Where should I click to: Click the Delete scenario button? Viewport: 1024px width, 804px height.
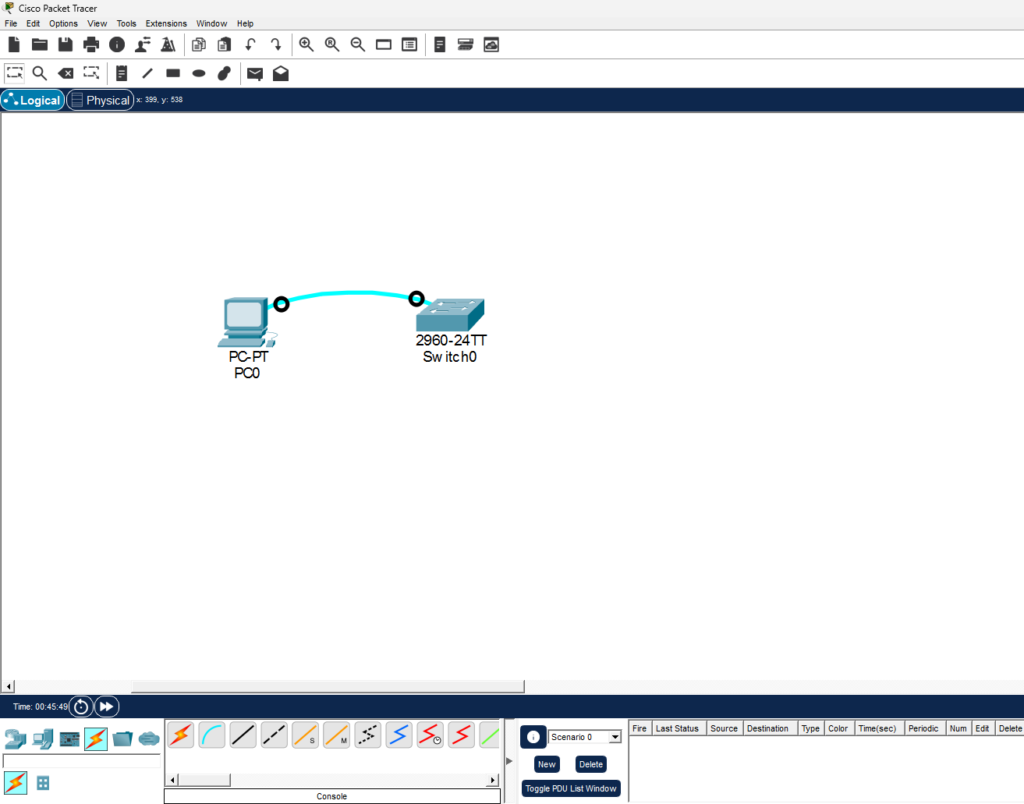[x=591, y=764]
